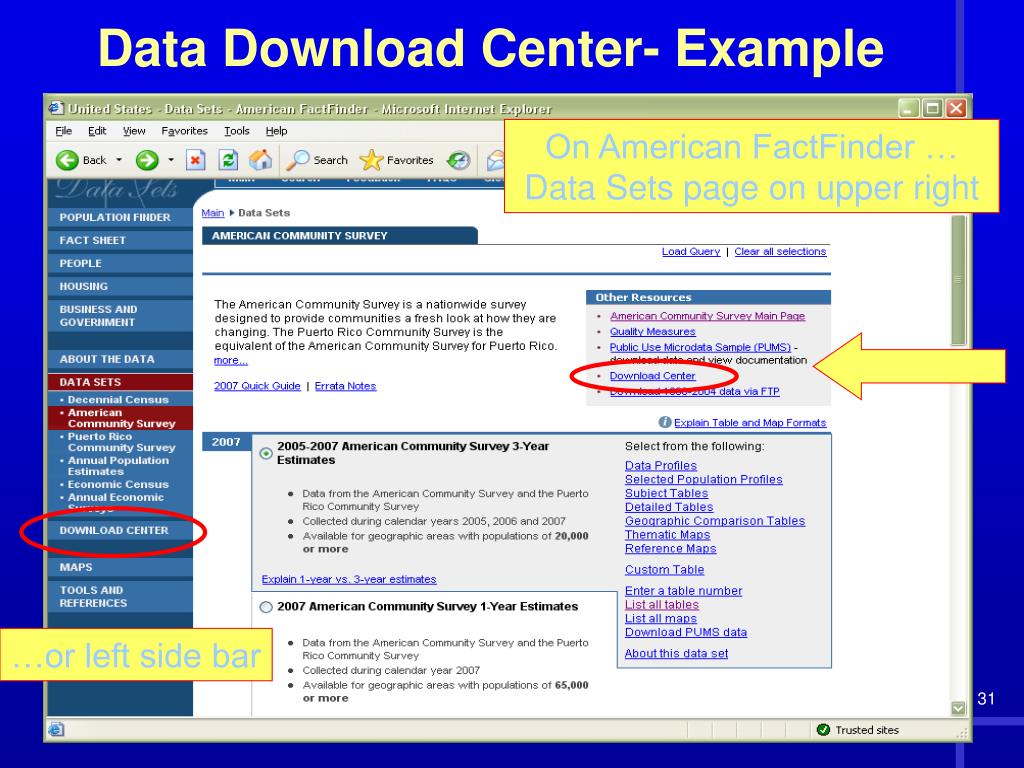Click scrollbar down arrow button
This screenshot has height=768, width=1024.
pos(958,708)
